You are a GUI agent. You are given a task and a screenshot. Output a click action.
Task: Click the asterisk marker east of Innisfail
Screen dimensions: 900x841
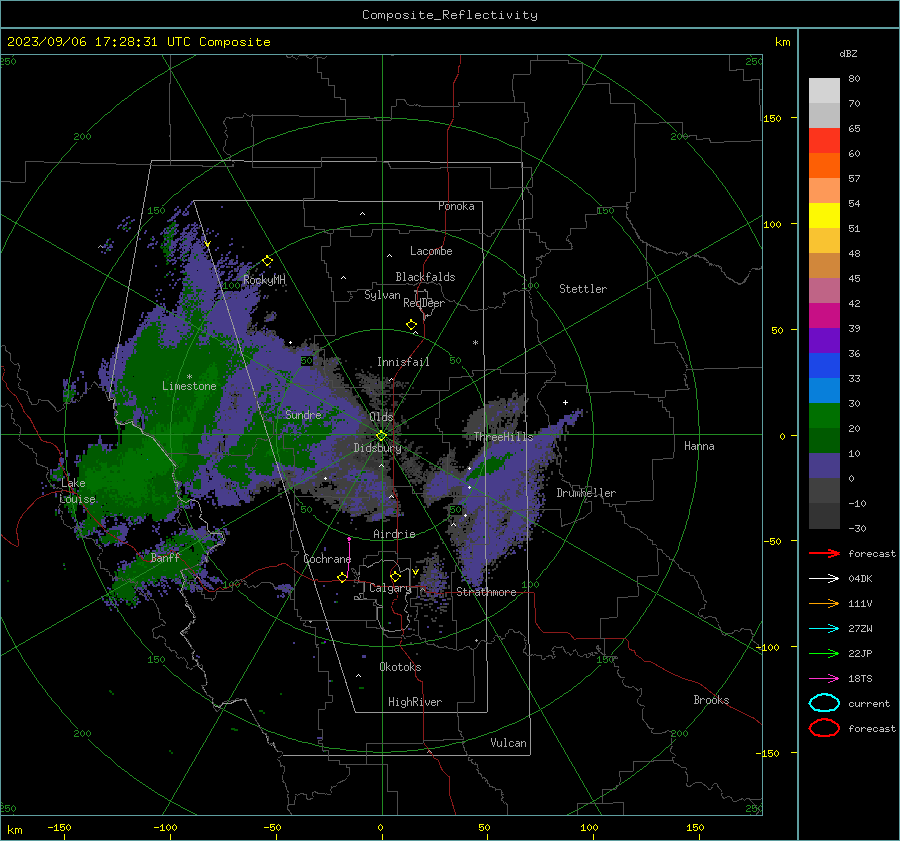tap(475, 343)
